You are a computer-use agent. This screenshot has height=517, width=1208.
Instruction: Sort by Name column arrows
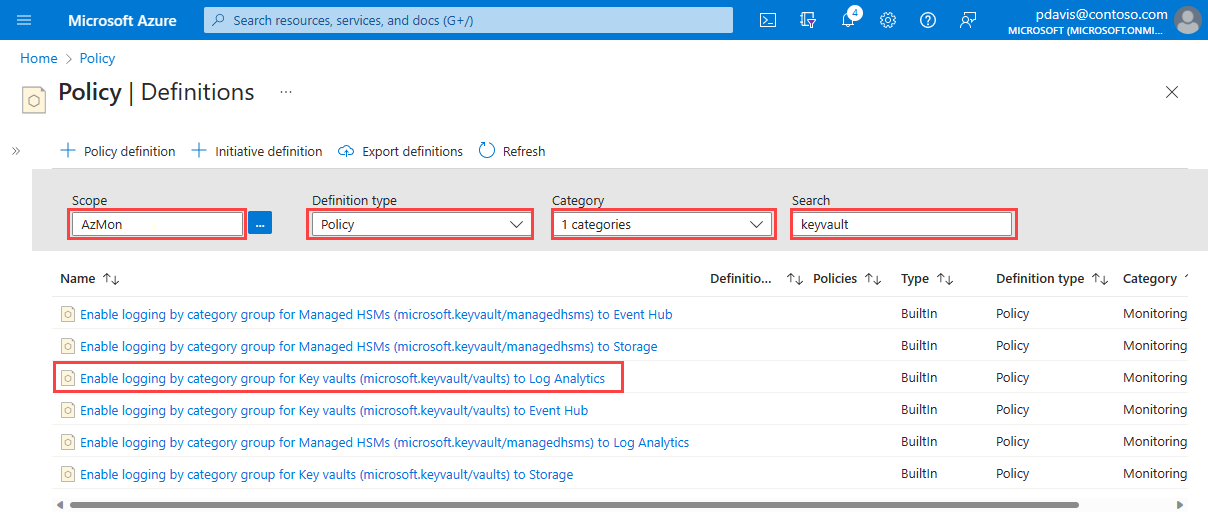[x=111, y=279]
